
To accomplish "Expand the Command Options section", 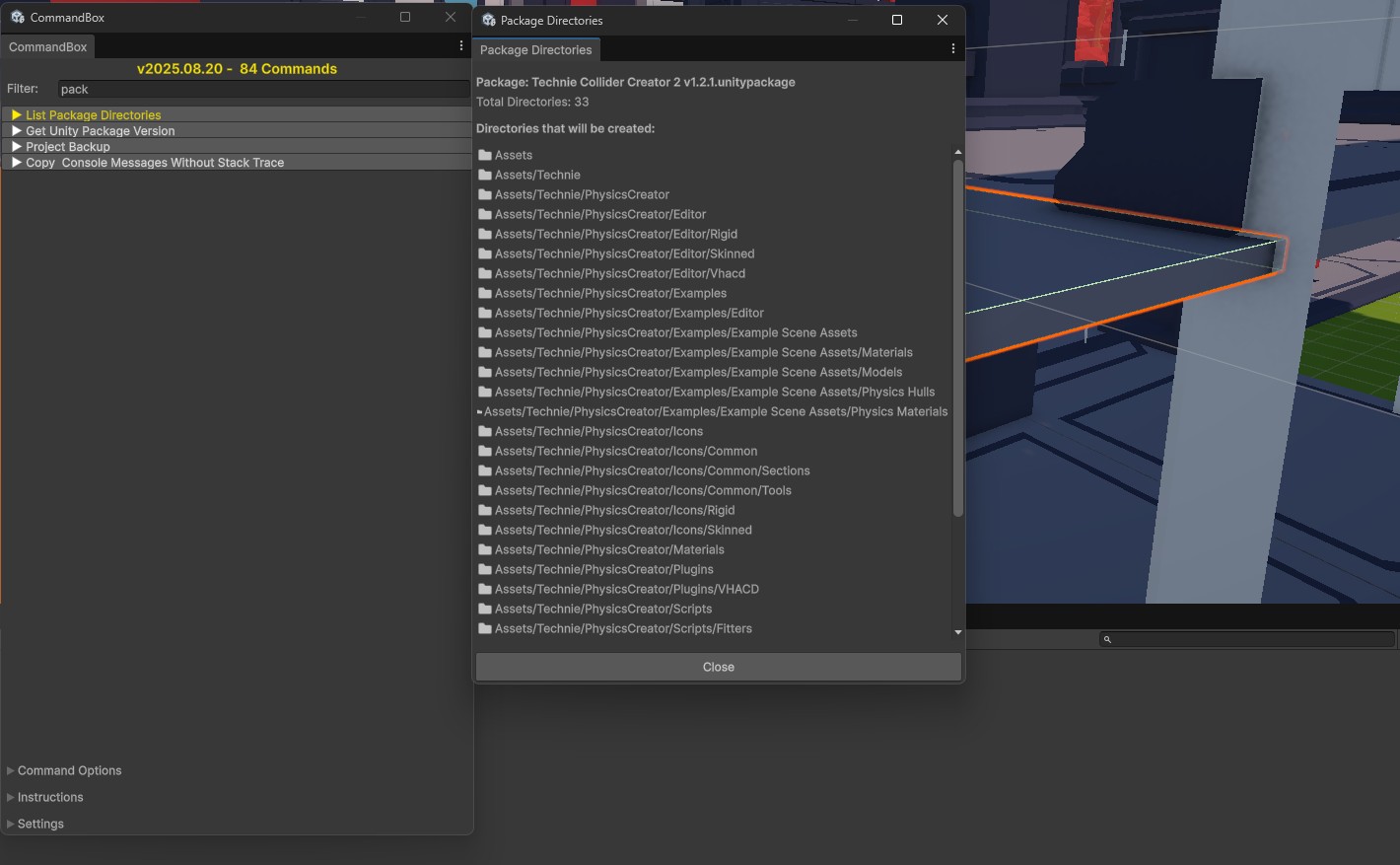I will coord(65,770).
